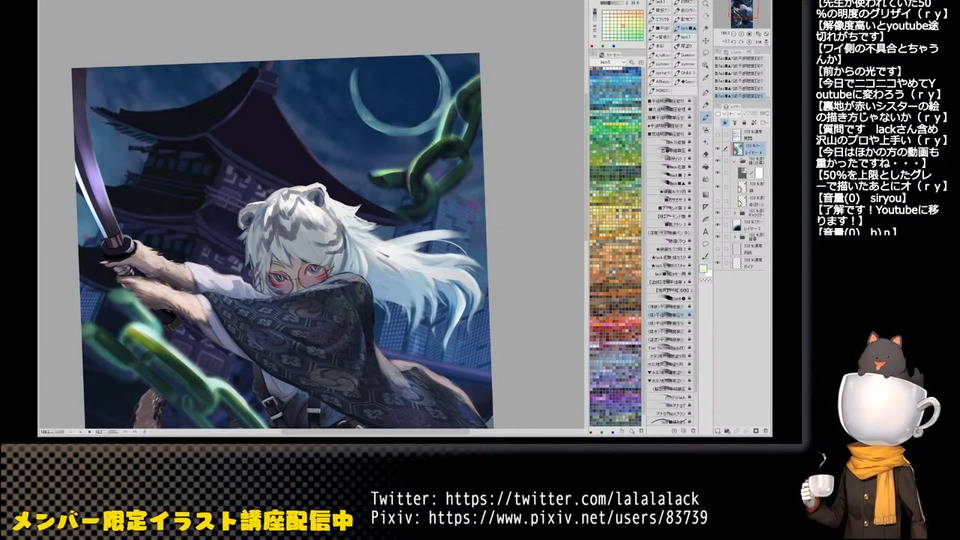Hide the ガイド layer
Screen dimensions: 960x540
(x=718, y=261)
